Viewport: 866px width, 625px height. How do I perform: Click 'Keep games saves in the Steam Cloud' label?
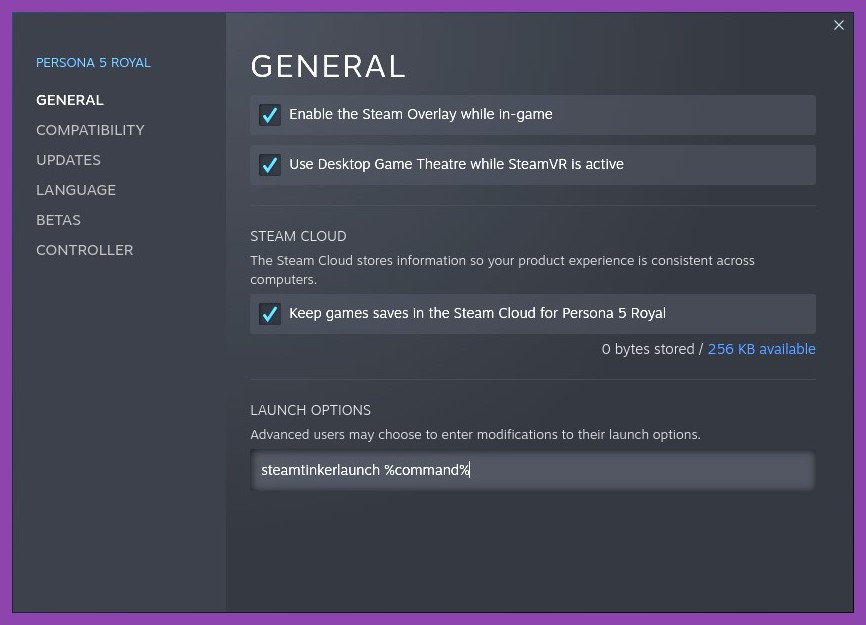477,313
